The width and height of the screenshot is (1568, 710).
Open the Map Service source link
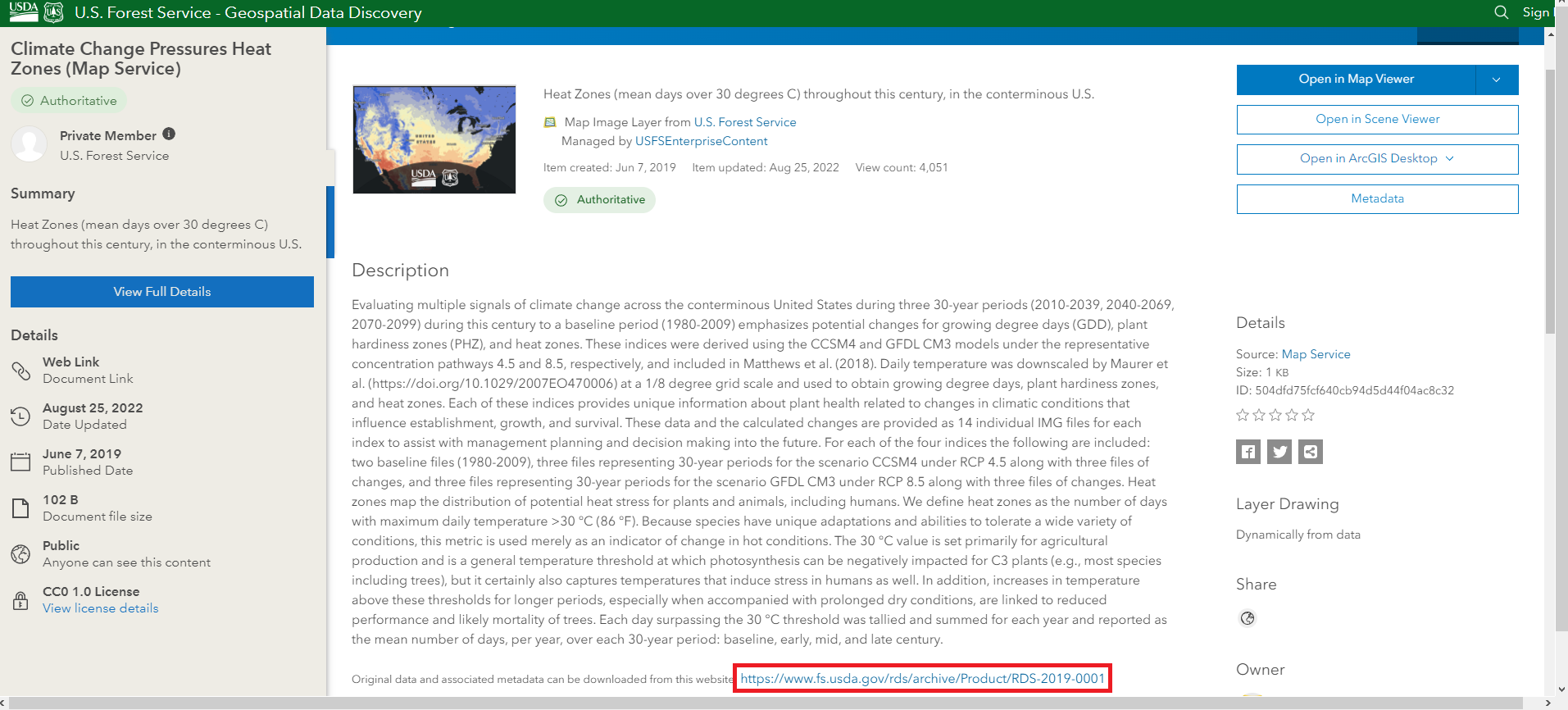click(x=1316, y=354)
